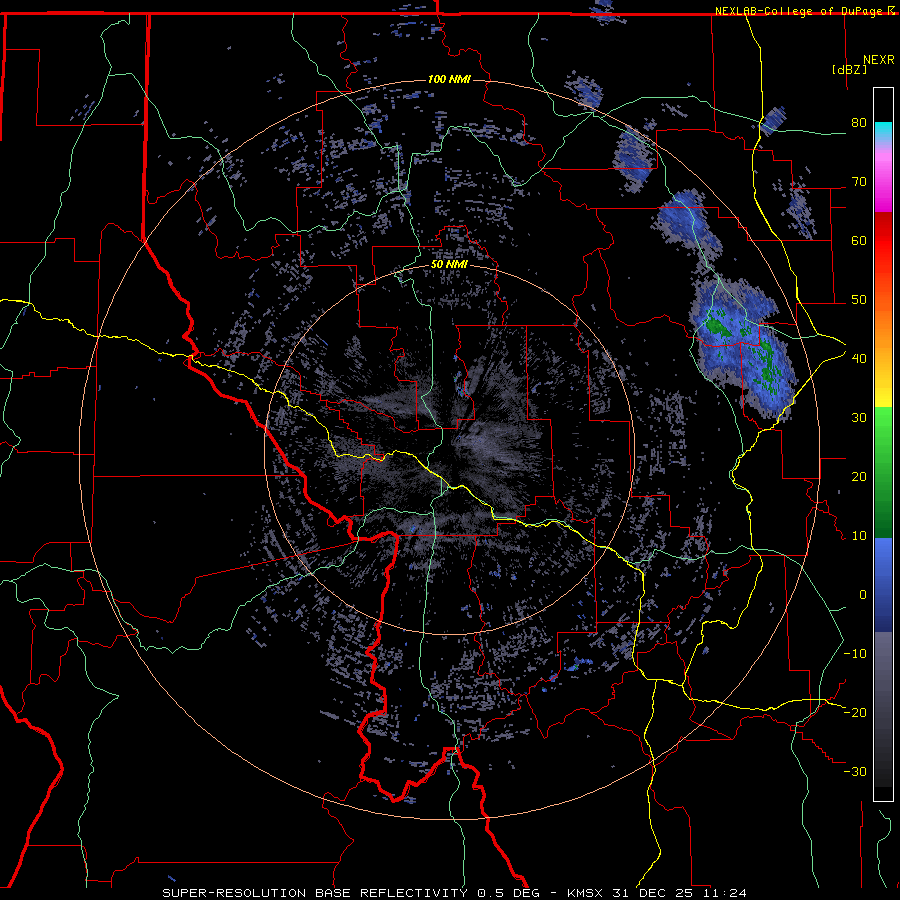The width and height of the screenshot is (900, 900).
Task: Click the 0 value on dBZ scale
Action: (x=863, y=595)
